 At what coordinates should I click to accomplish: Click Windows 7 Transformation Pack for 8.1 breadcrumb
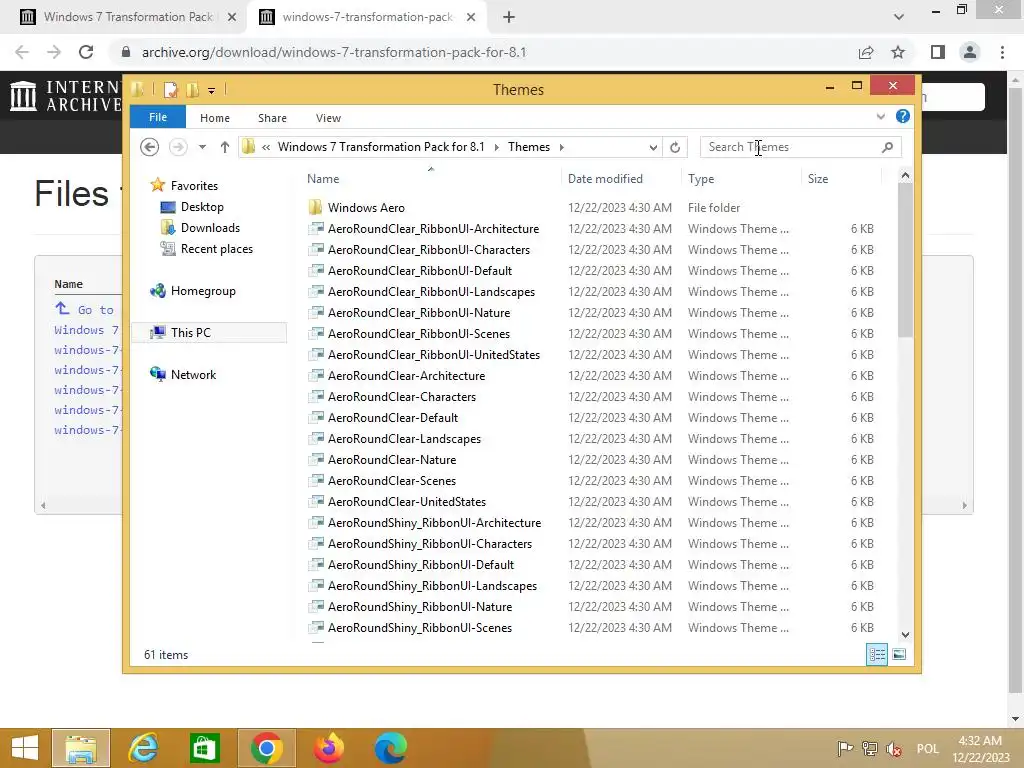(x=381, y=147)
